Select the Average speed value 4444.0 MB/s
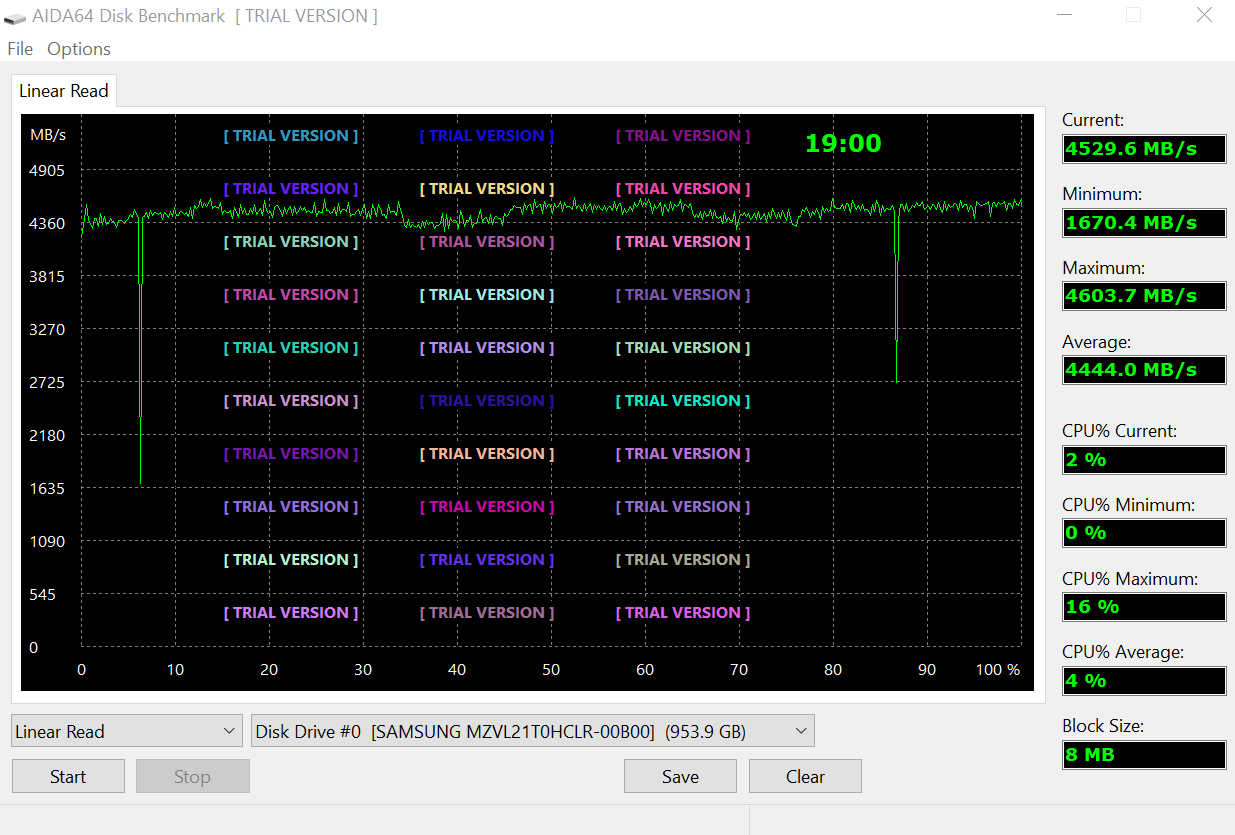The image size is (1235, 835). click(1144, 370)
